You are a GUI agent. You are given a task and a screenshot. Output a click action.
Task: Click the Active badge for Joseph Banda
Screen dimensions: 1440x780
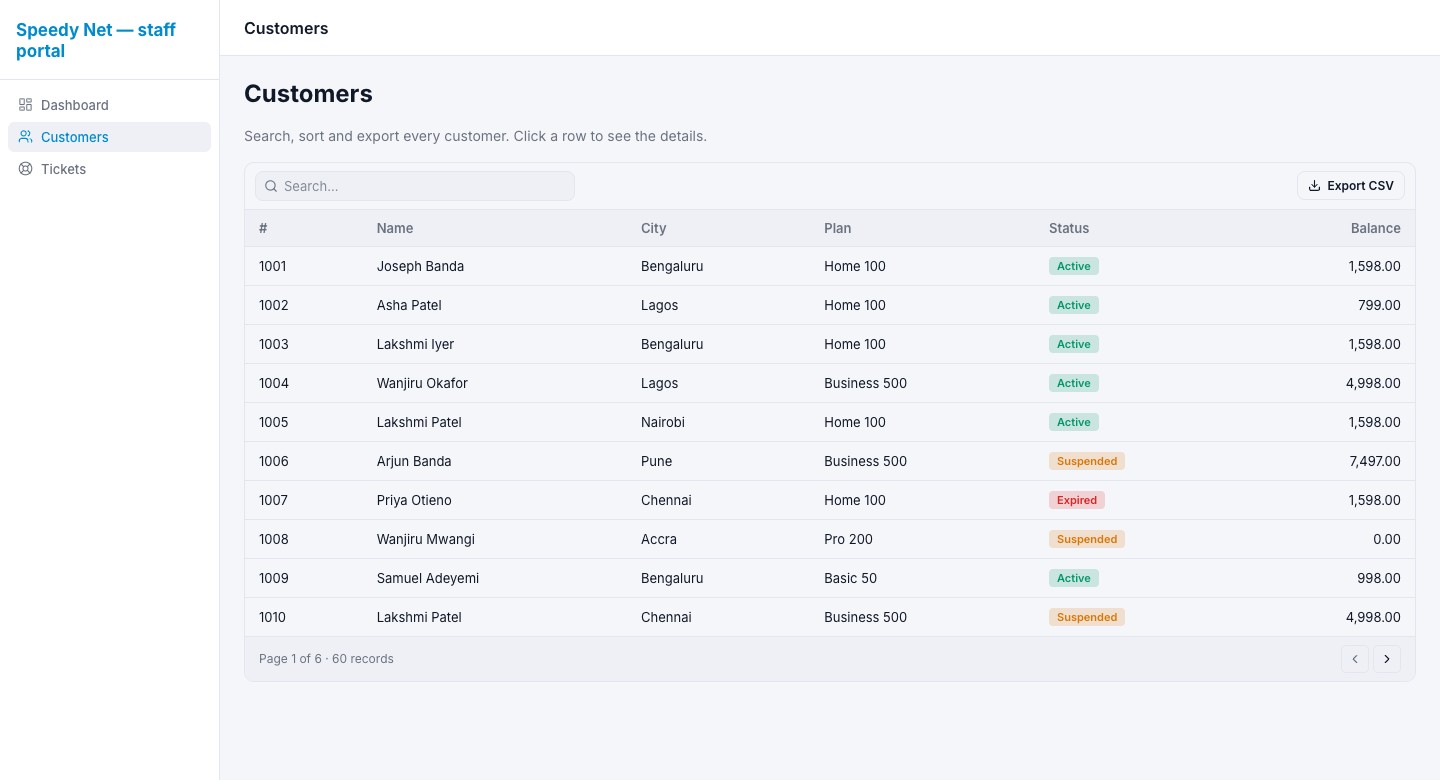(1074, 266)
